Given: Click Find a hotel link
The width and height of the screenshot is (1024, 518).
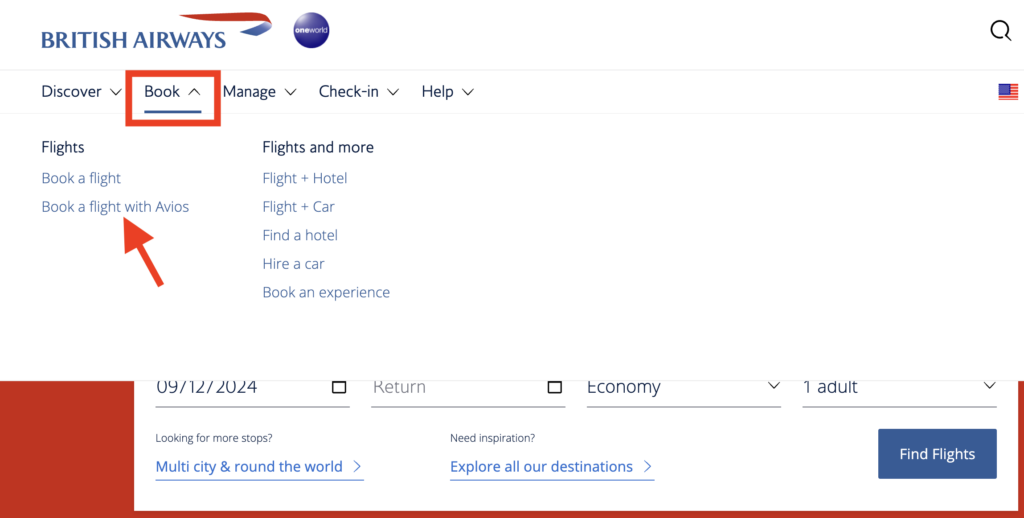Looking at the screenshot, I should (300, 235).
